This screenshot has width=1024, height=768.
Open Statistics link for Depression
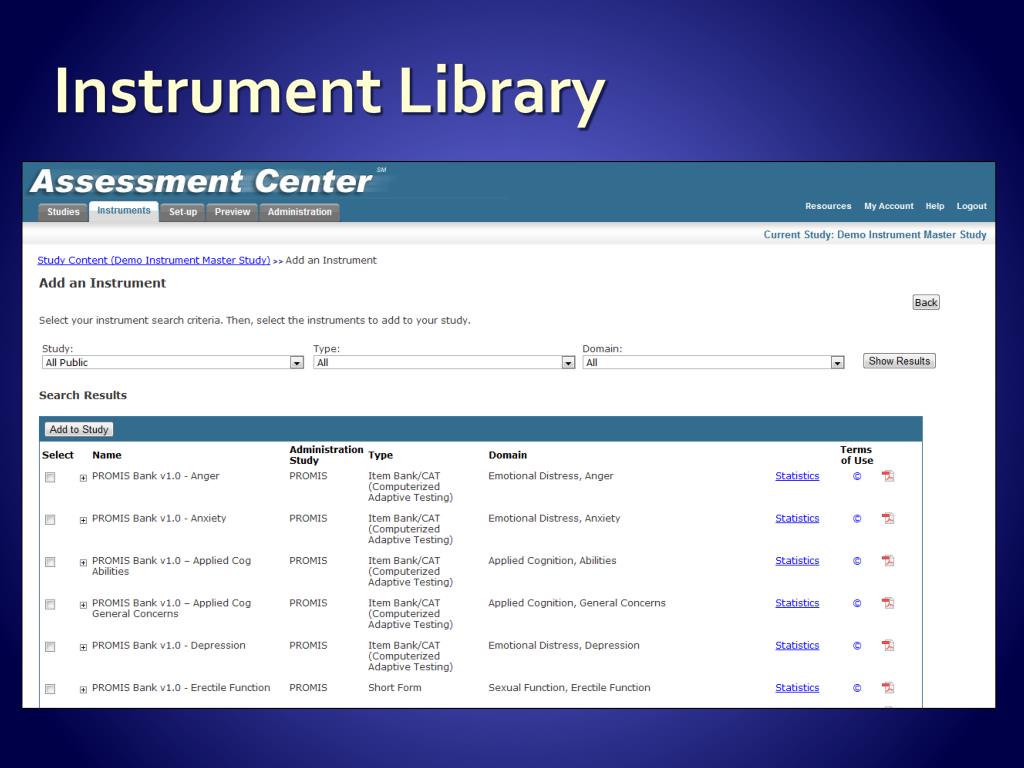pos(797,646)
